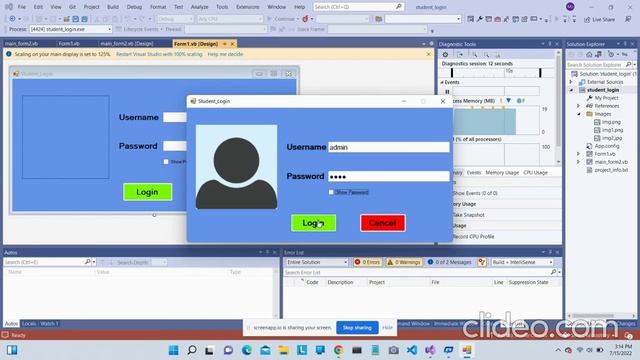Collapse the Events section in Diagnostic Tools
640x360 pixels.
coord(442,82)
